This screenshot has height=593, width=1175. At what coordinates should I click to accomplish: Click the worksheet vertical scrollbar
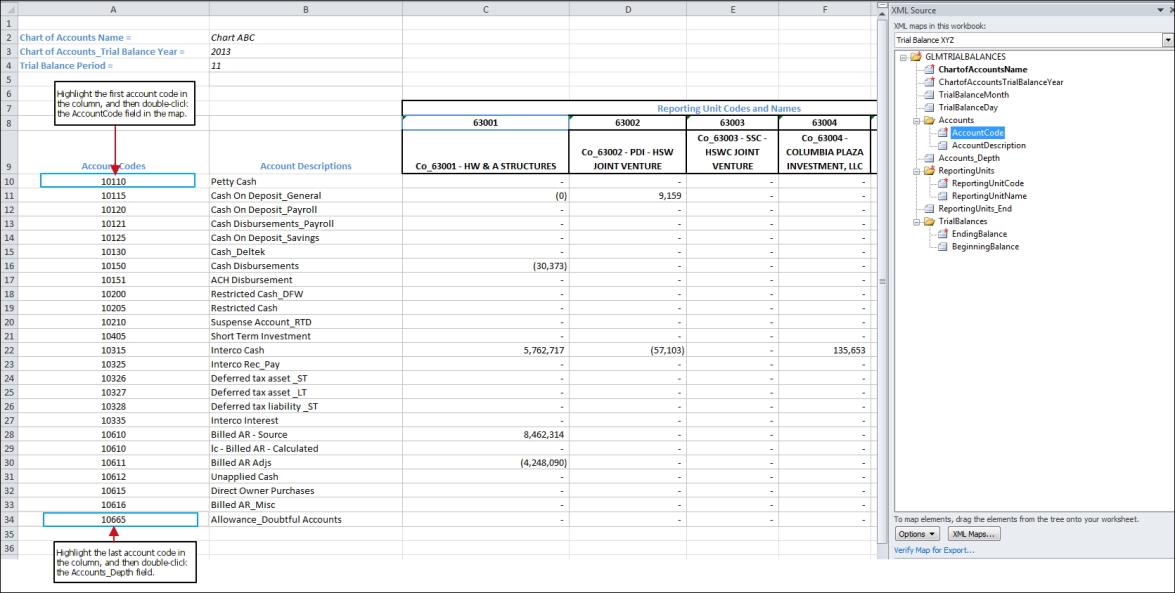coord(882,280)
